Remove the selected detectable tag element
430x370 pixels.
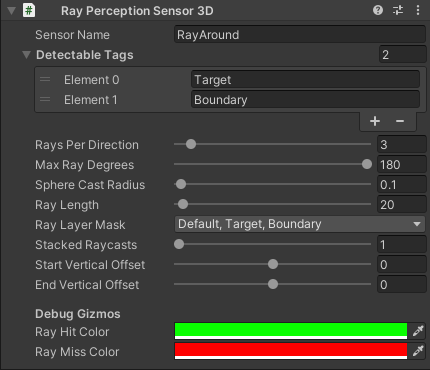coord(400,121)
